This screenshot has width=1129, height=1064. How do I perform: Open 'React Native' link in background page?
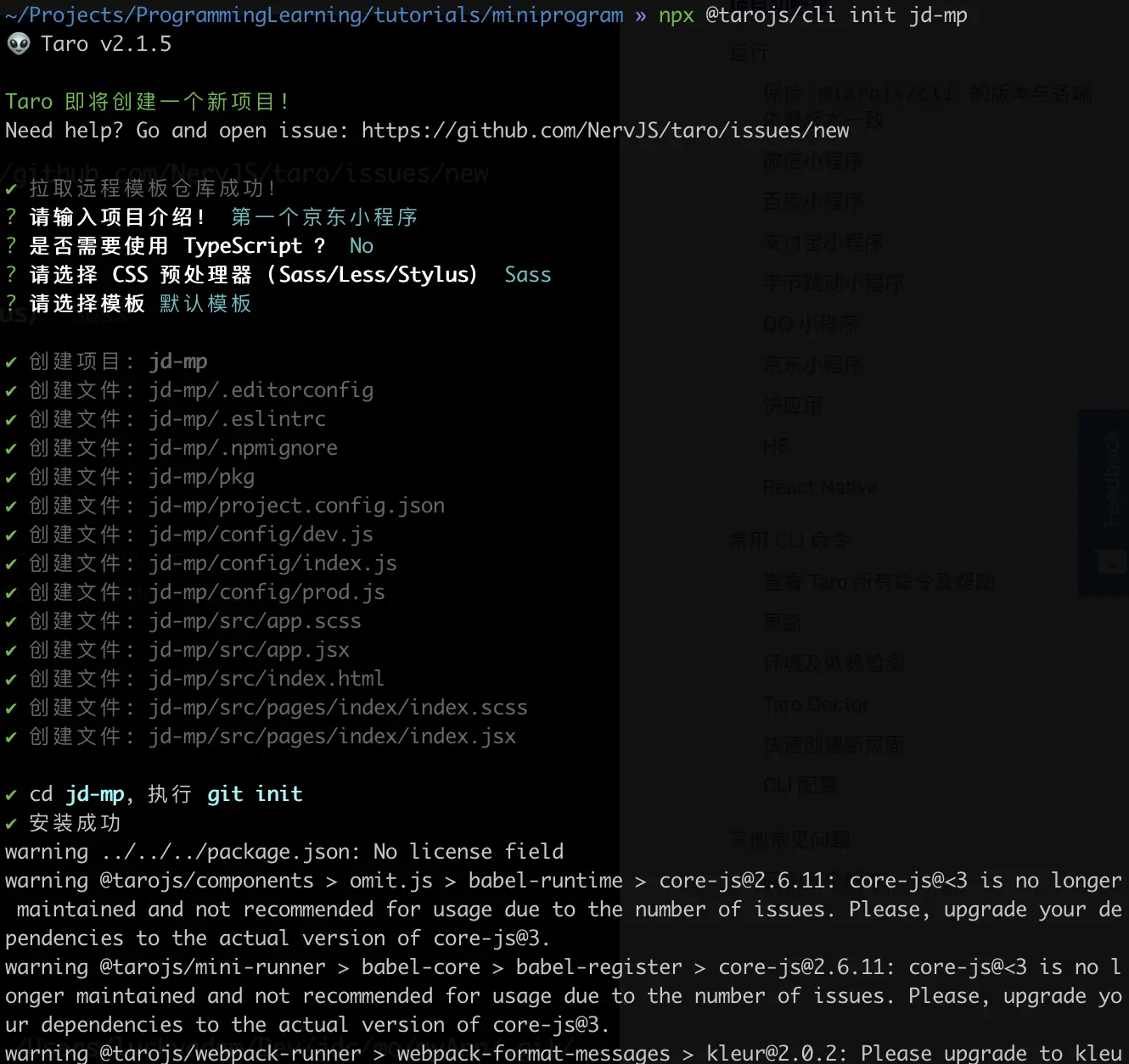820,487
